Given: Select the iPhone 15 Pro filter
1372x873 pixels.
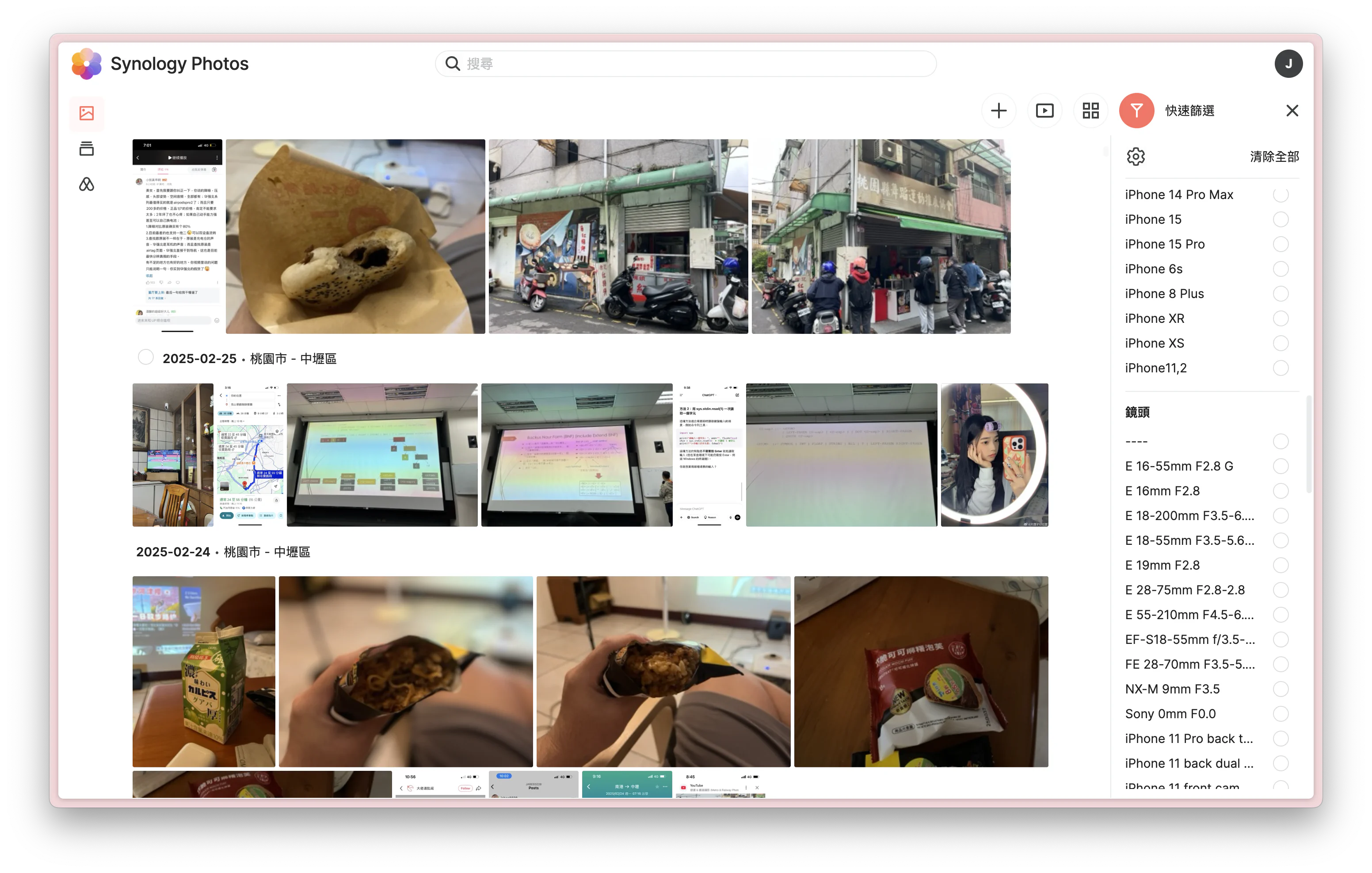Looking at the screenshot, I should coord(1280,245).
